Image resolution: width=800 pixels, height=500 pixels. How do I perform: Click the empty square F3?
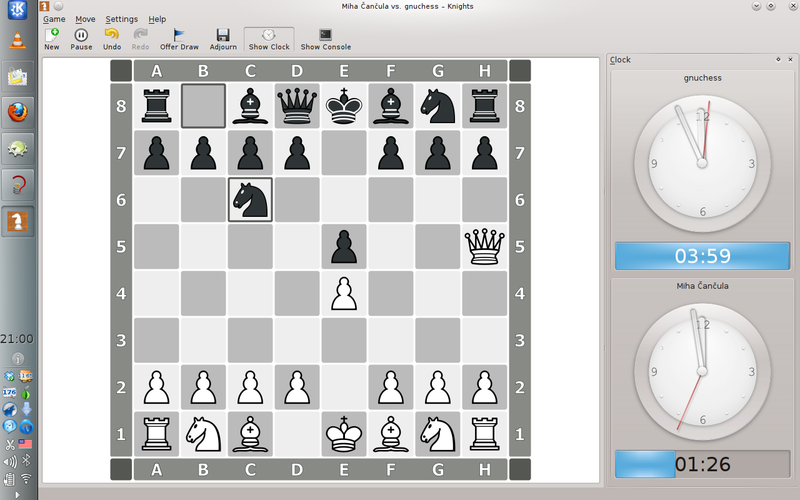click(391, 340)
